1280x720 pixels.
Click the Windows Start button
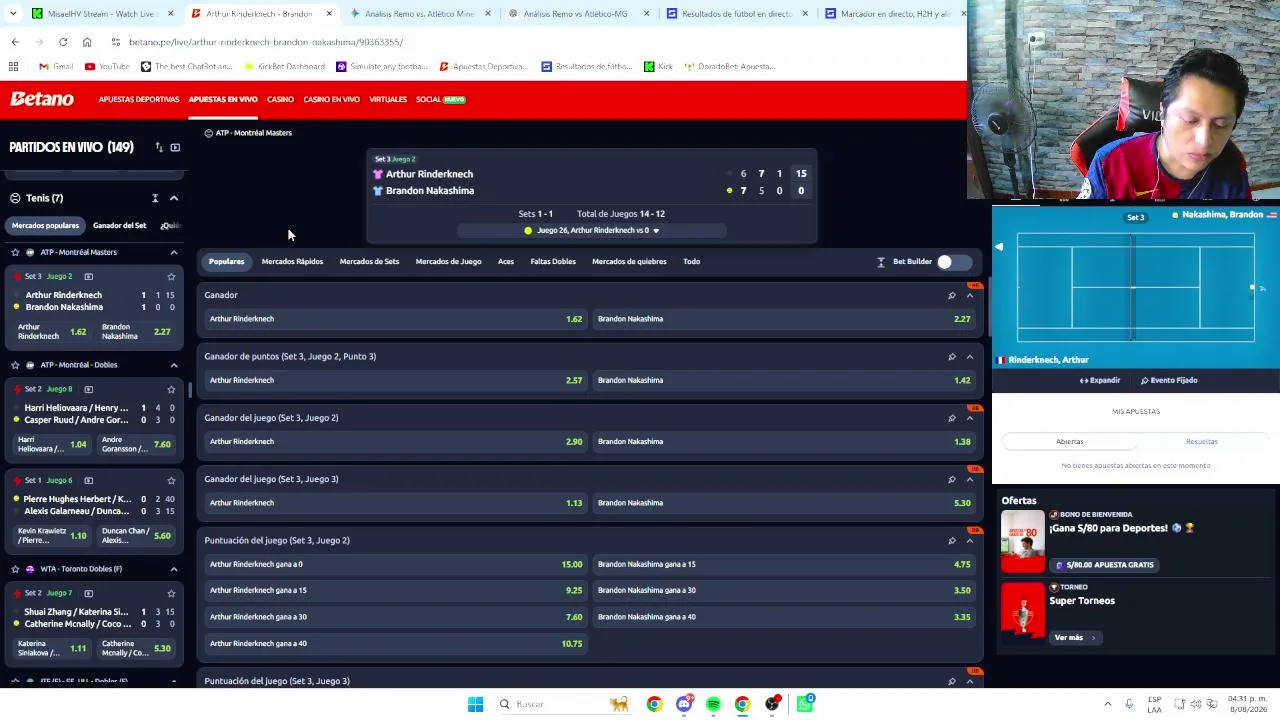(475, 704)
